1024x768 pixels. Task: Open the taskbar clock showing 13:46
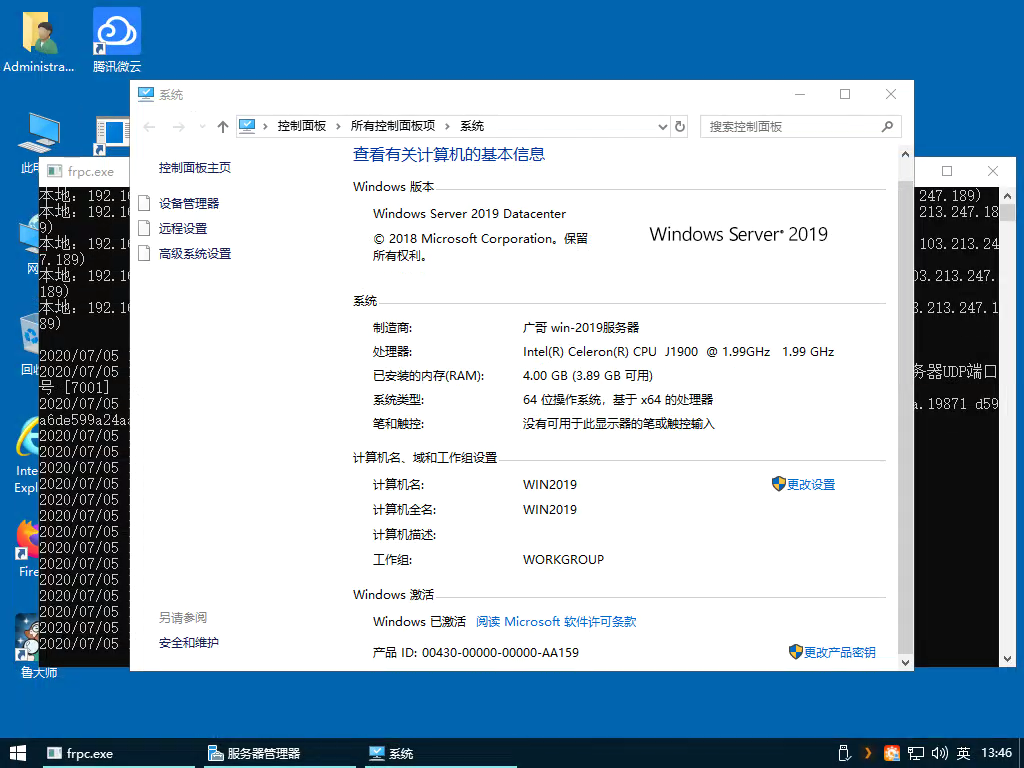[x=997, y=753]
